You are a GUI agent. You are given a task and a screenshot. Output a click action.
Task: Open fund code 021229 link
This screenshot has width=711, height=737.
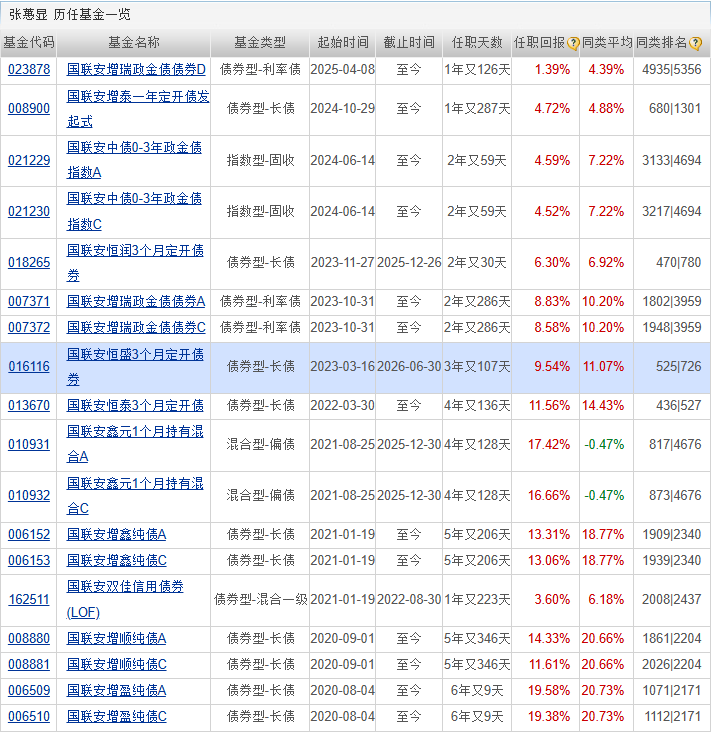point(29,160)
